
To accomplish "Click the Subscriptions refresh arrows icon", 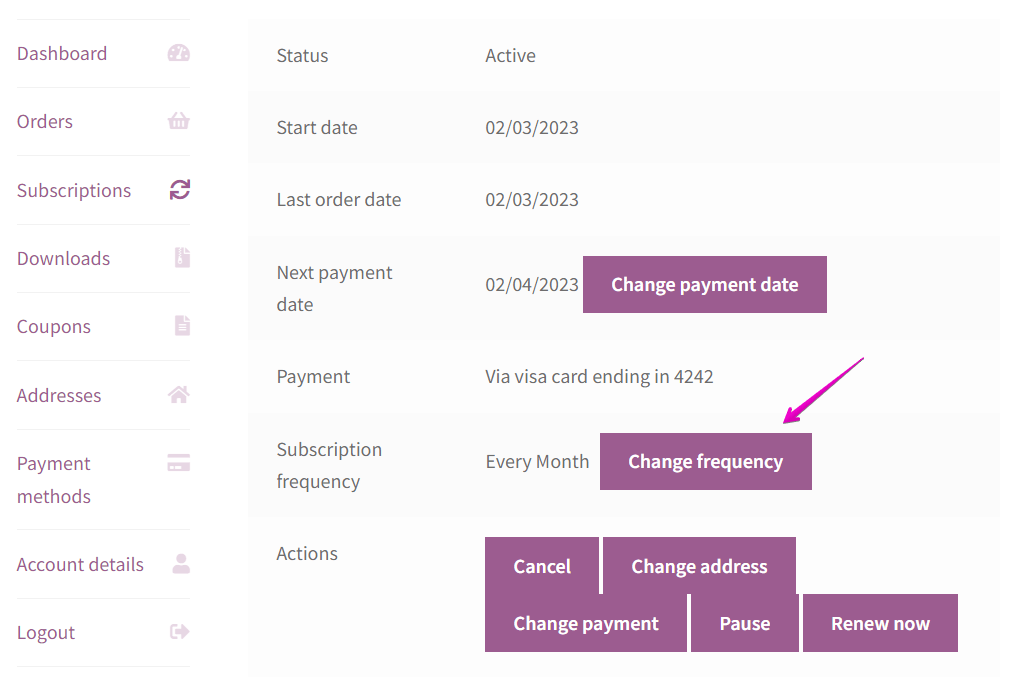I will coord(178,189).
